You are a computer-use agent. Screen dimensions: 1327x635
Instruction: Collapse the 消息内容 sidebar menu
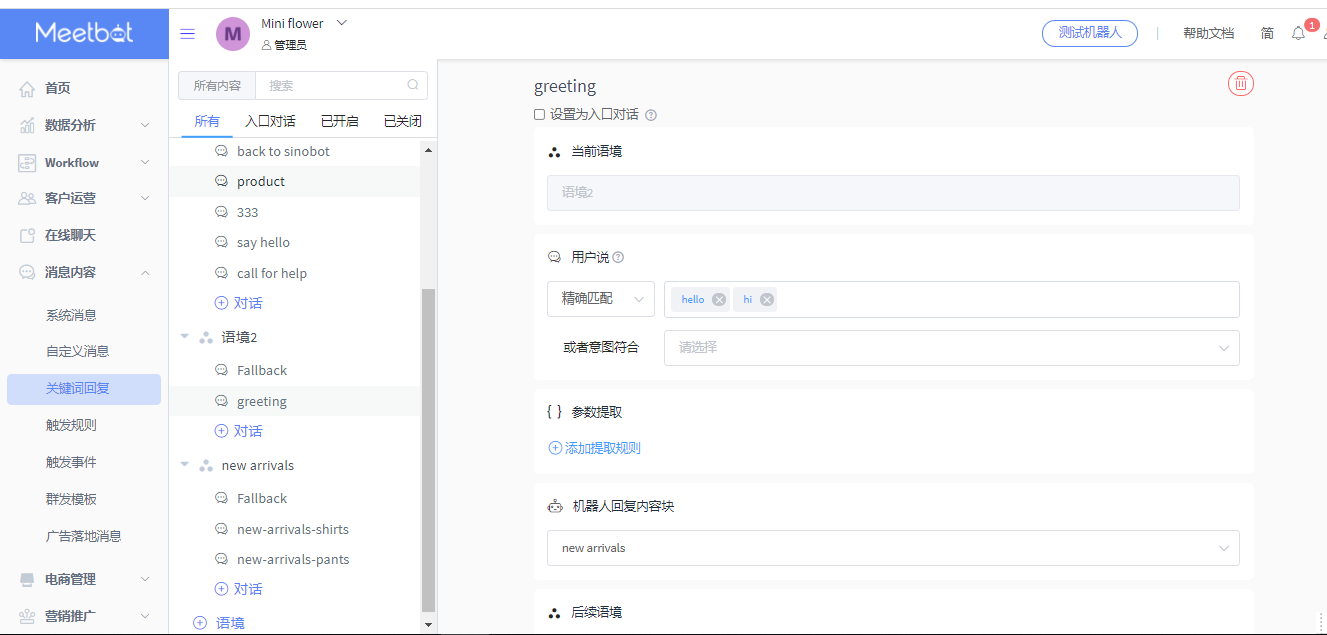[x=145, y=272]
